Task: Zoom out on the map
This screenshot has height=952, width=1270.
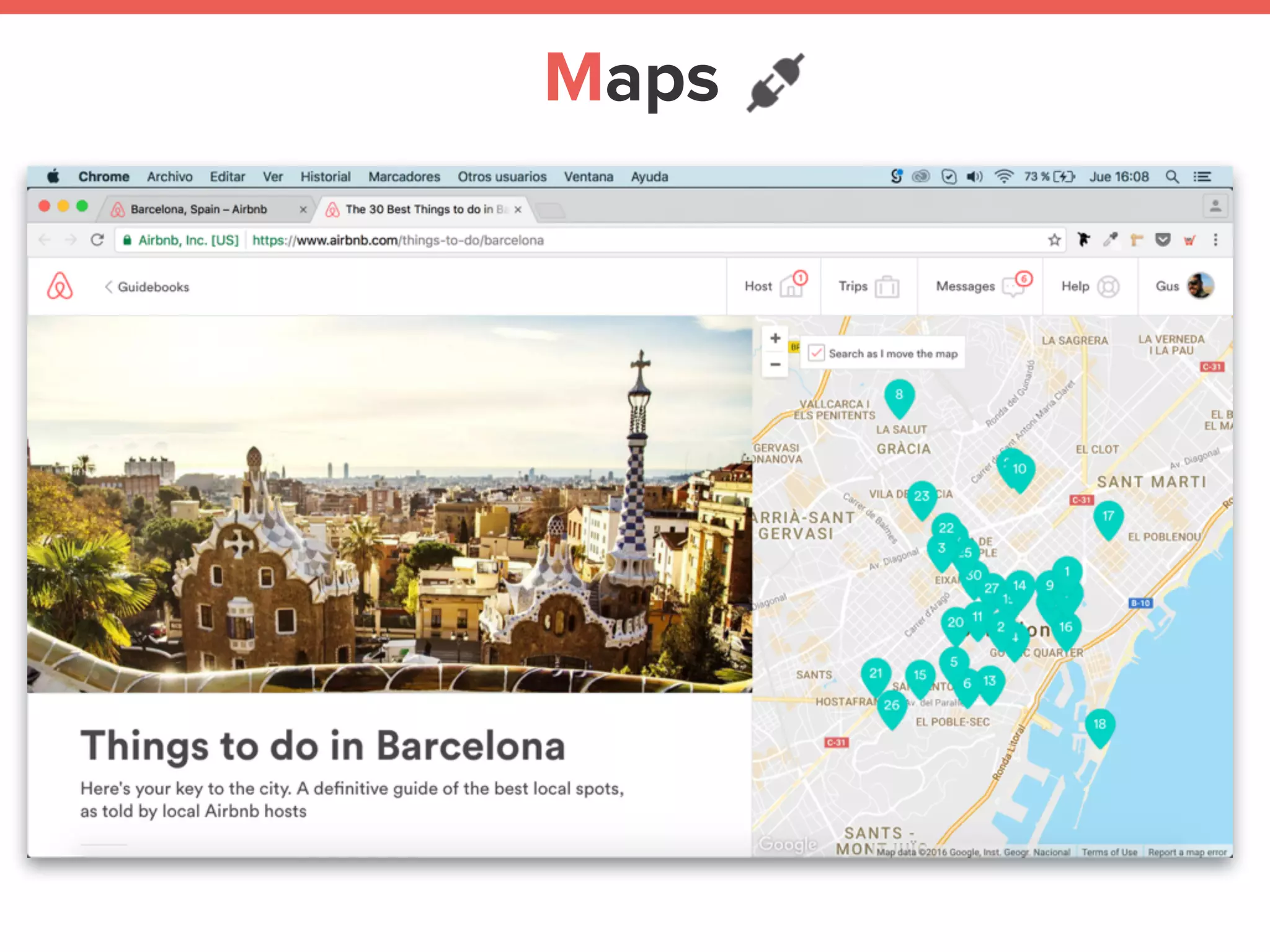Action: (775, 364)
